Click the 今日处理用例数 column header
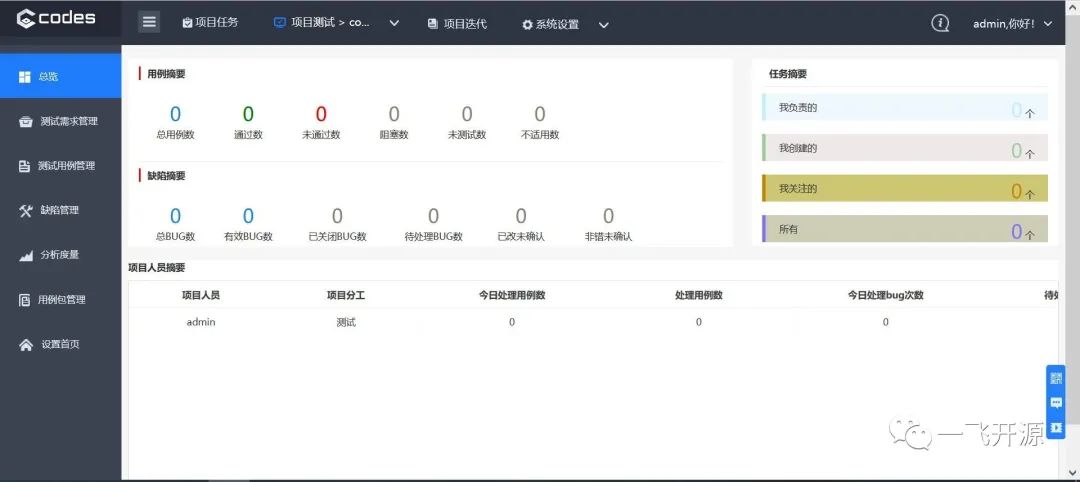 [512, 295]
